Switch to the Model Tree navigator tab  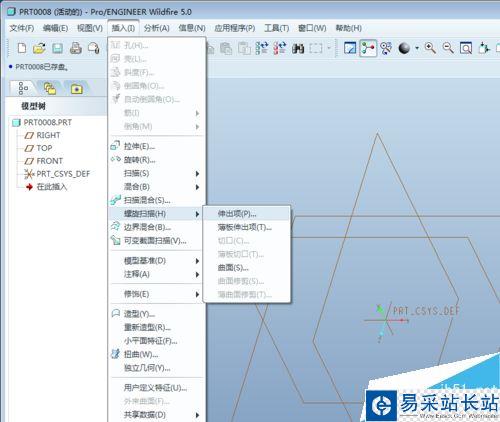click(x=23, y=89)
